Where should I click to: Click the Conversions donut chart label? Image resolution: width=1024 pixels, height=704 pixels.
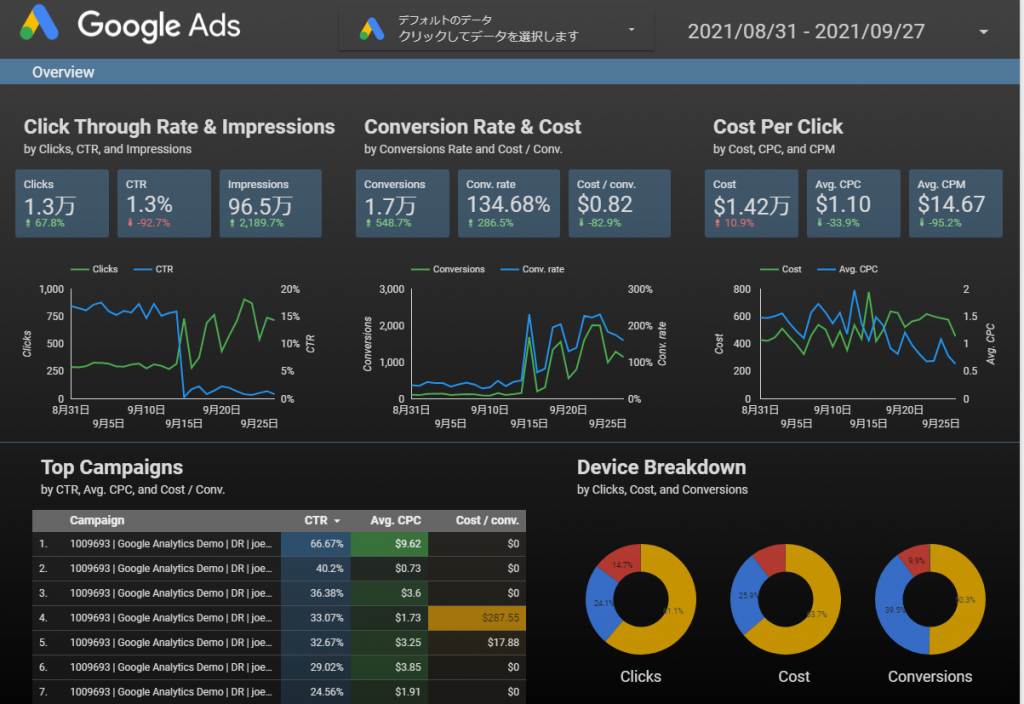(x=930, y=677)
